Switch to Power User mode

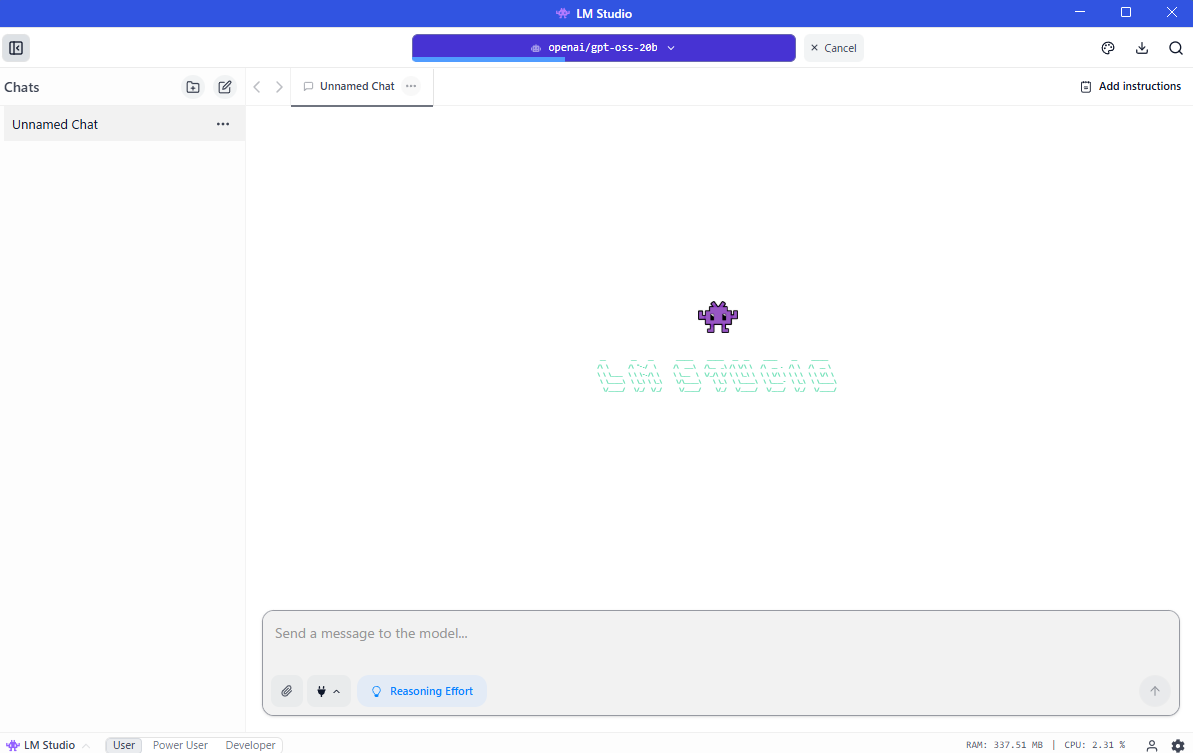(180, 745)
